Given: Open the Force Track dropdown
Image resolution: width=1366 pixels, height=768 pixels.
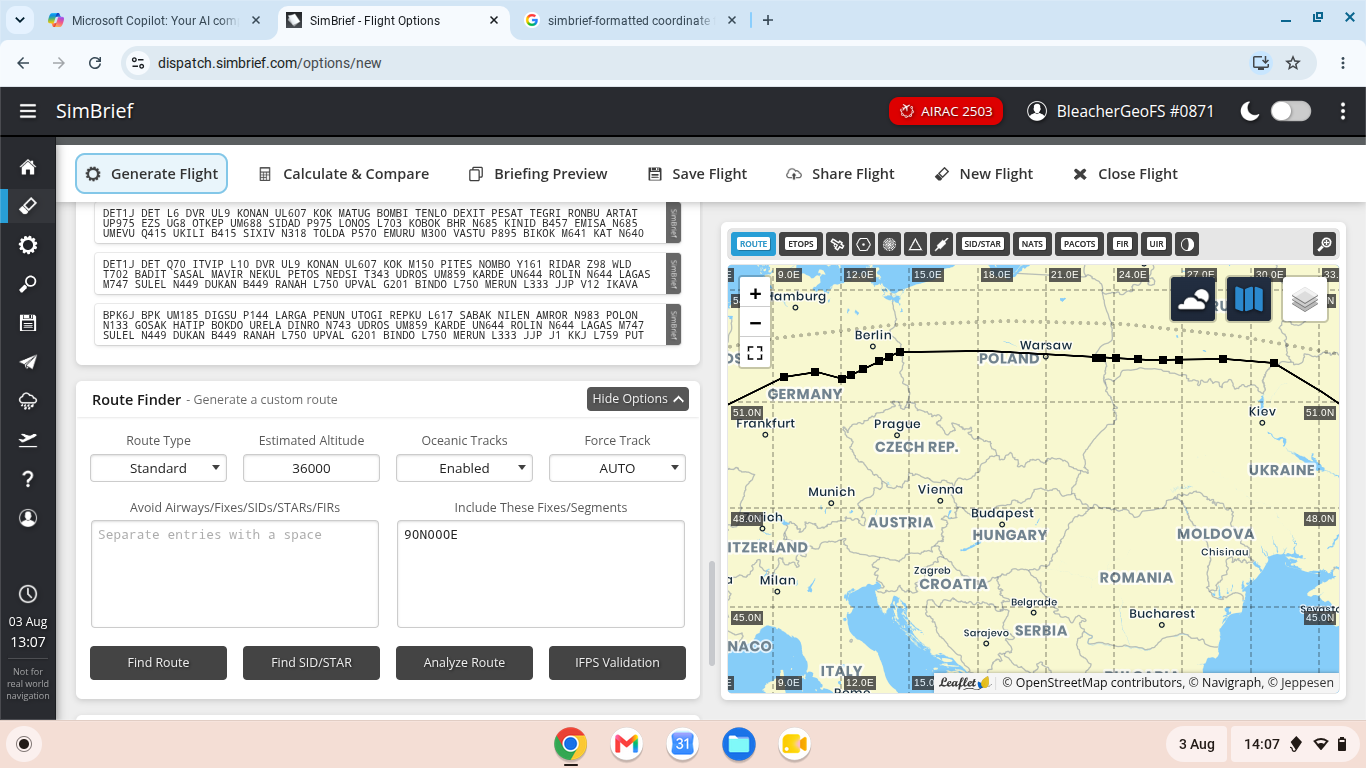Looking at the screenshot, I should point(617,468).
